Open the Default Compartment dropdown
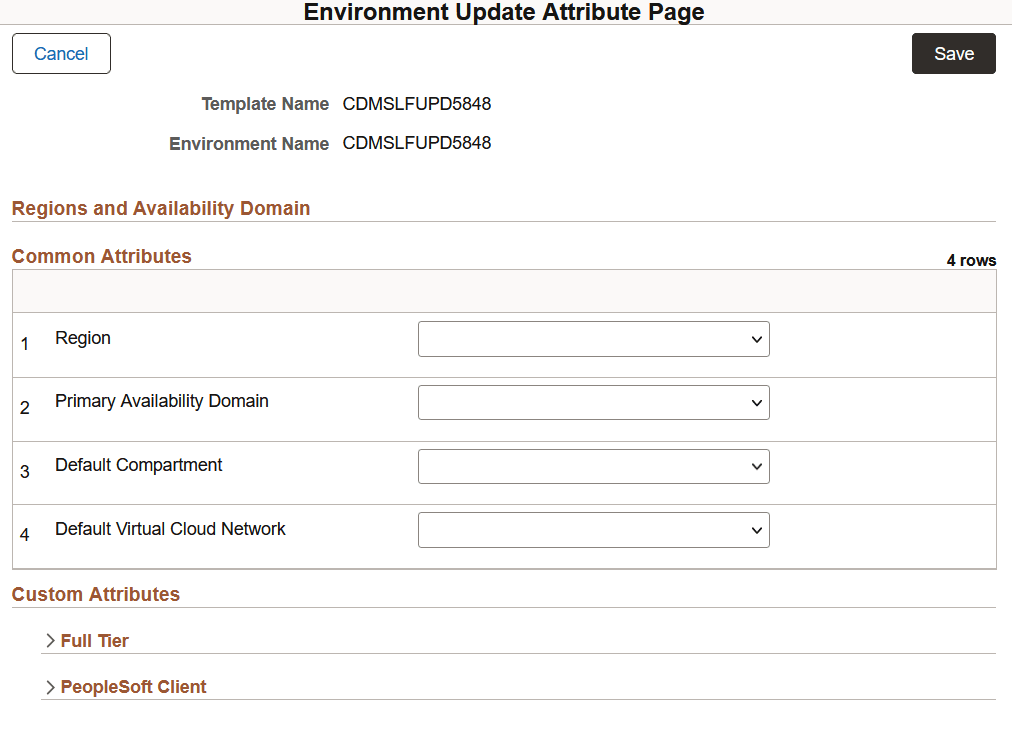This screenshot has height=744, width=1012. pos(593,466)
